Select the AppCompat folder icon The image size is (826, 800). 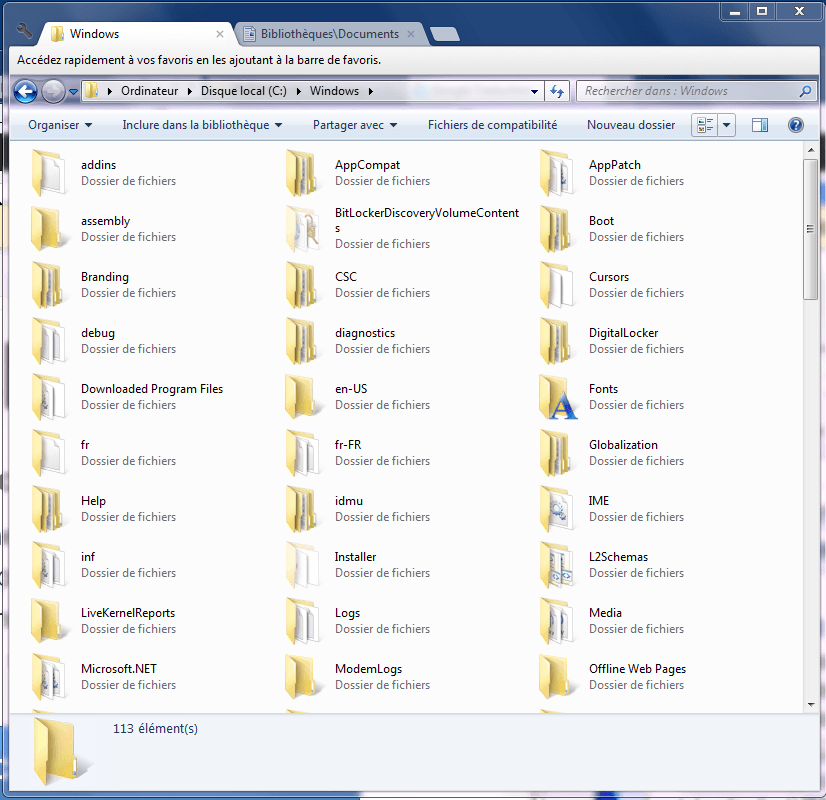[303, 173]
